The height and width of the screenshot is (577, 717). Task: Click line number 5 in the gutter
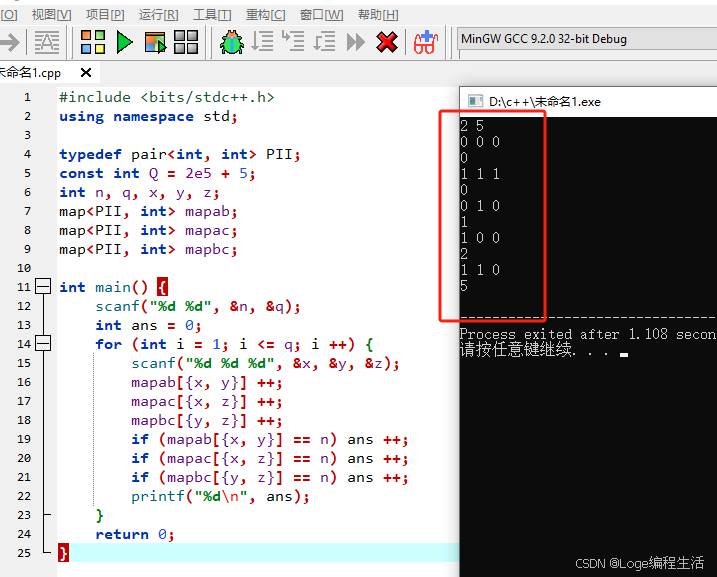(x=27, y=173)
